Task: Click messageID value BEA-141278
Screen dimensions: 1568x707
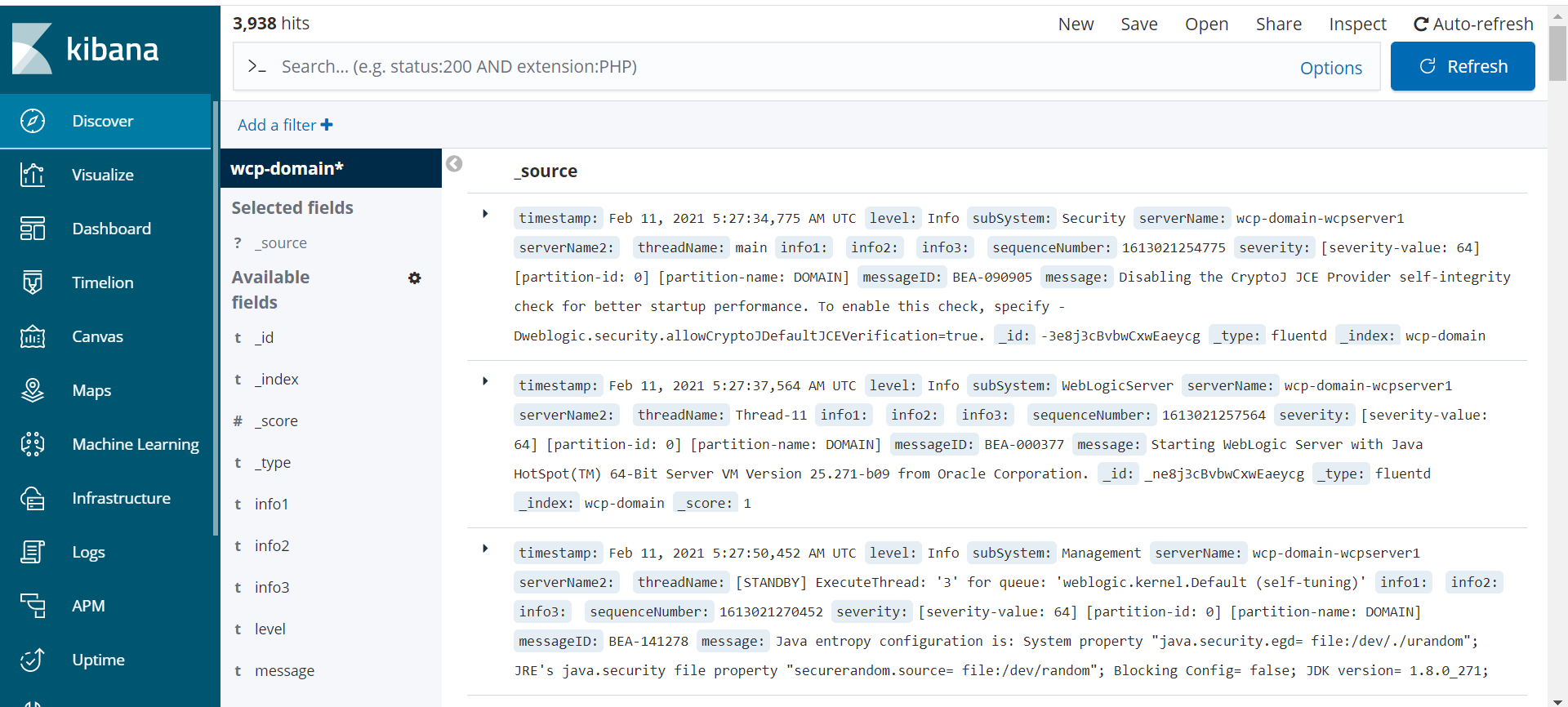Action: [648, 642]
